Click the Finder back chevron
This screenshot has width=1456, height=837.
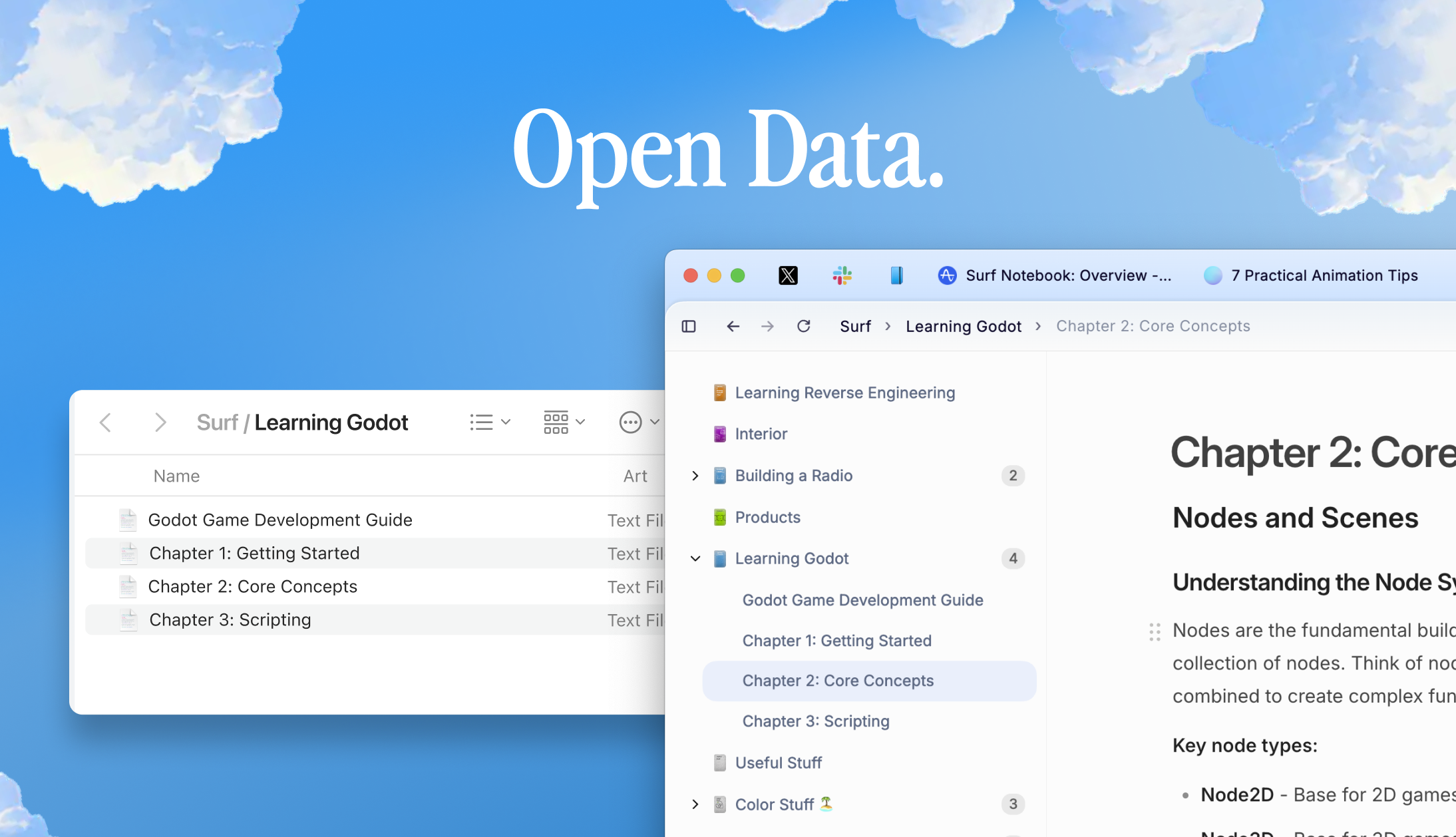[x=105, y=422]
